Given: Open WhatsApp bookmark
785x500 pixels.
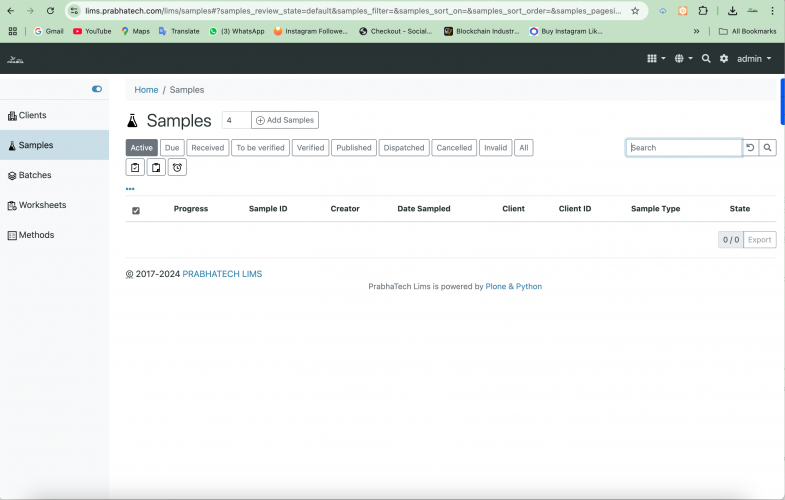Looking at the screenshot, I should [237, 31].
